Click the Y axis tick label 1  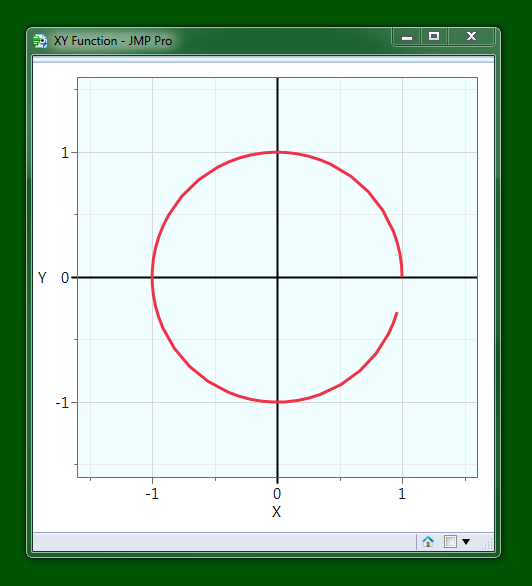[x=65, y=153]
